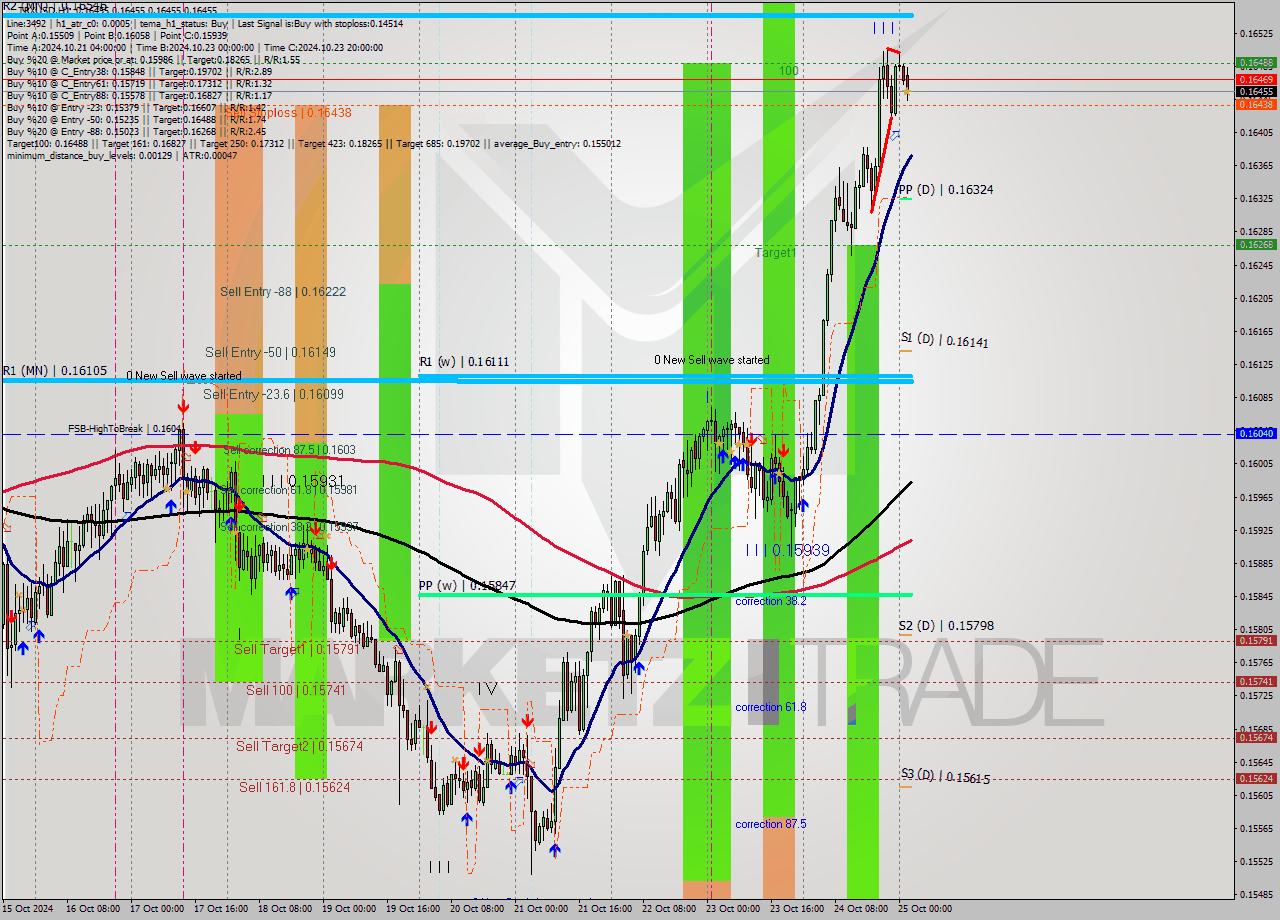Click the FSB-HighToBreak | 0.1604 label
Viewport: 1280px width, 920px height.
pyautogui.click(x=125, y=428)
